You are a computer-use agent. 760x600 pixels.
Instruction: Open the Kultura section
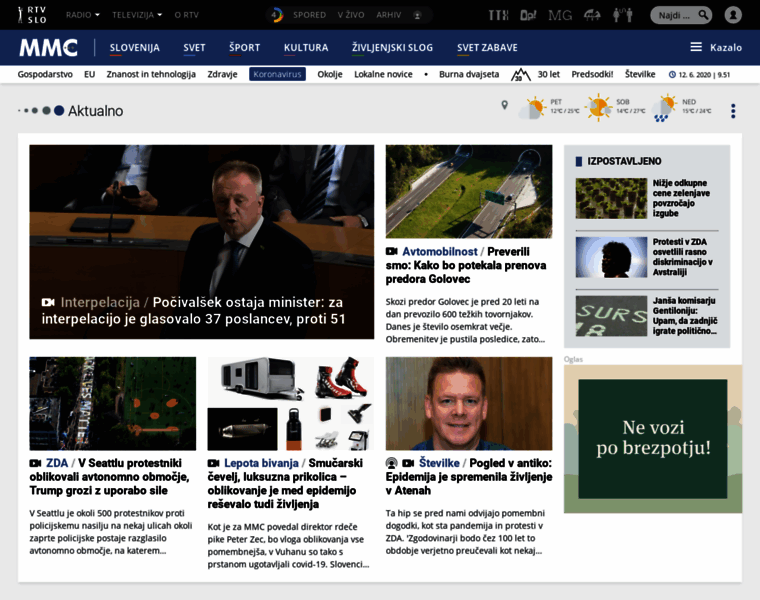click(306, 47)
